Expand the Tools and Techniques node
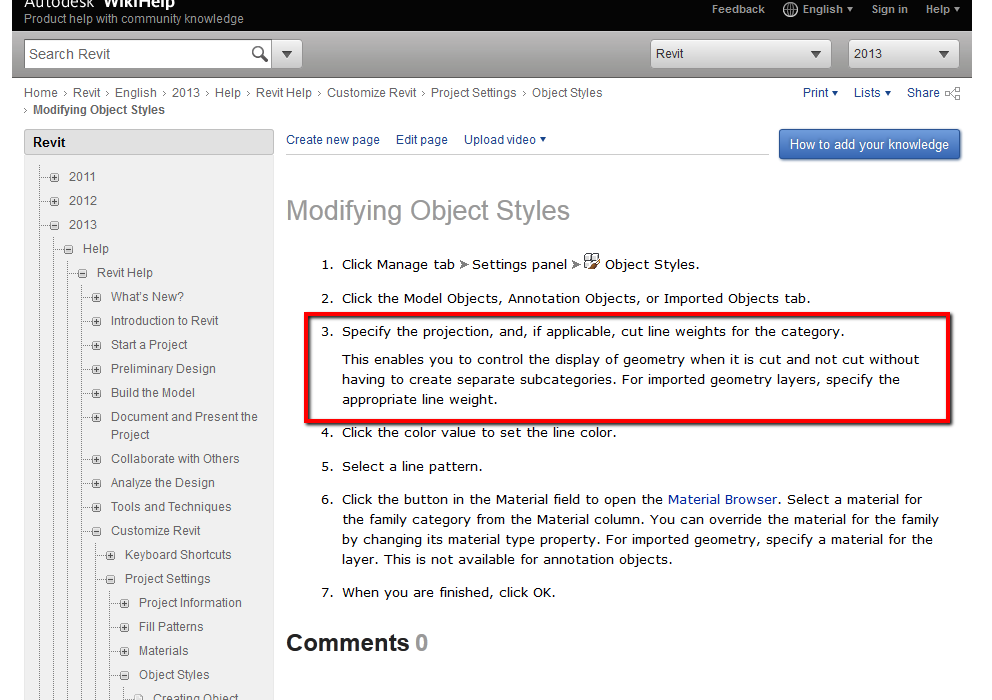 pyautogui.click(x=96, y=508)
